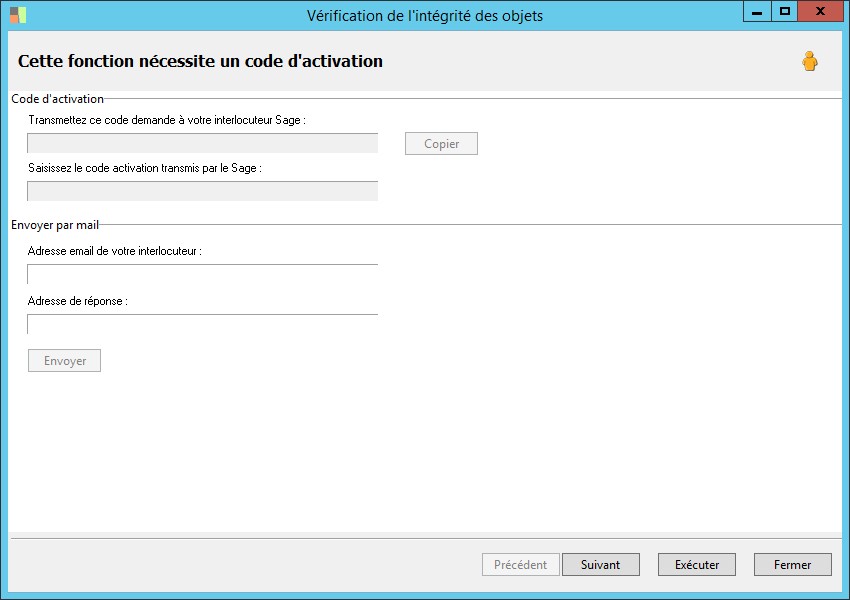Image resolution: width=850 pixels, height=600 pixels.
Task: Minimize the Vérification de l'intégrité window
Action: click(x=757, y=11)
